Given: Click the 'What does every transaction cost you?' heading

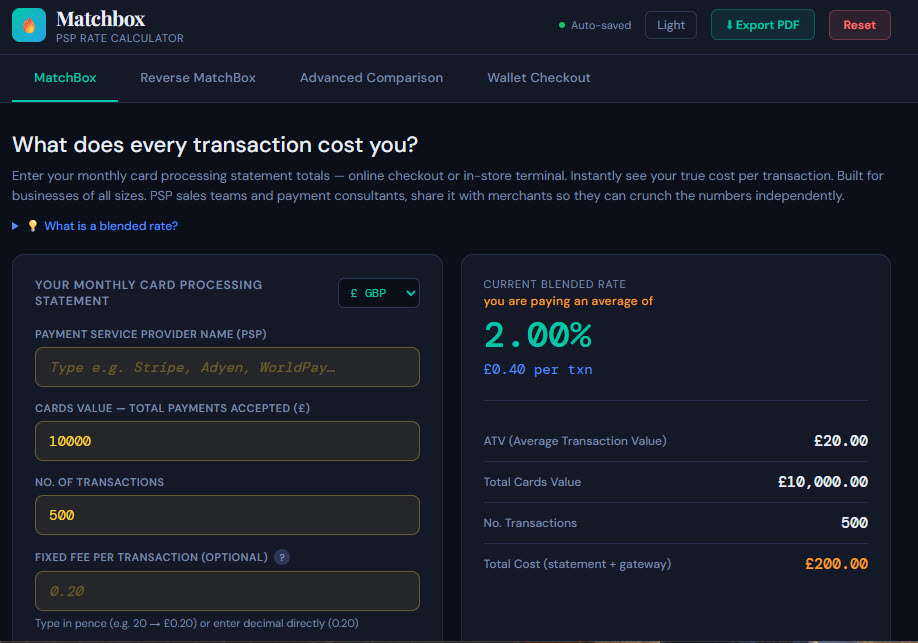Looking at the screenshot, I should pos(215,145).
